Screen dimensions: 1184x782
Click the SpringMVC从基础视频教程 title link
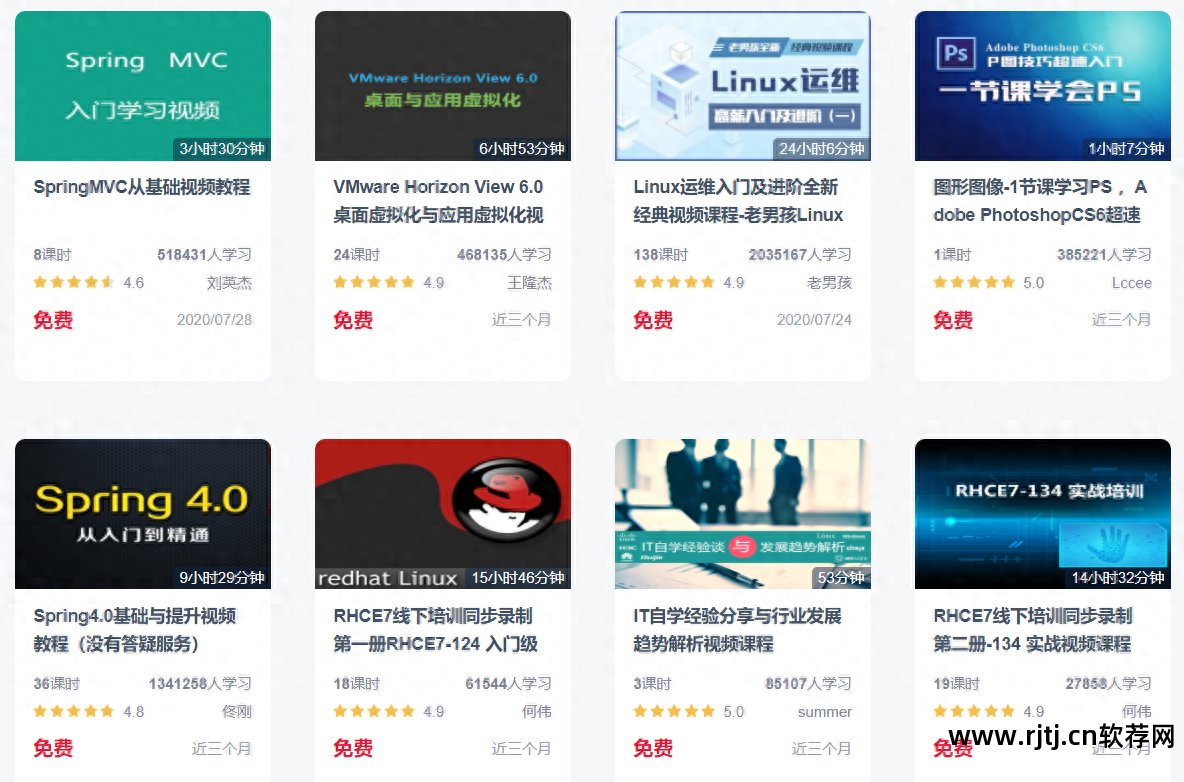point(142,187)
